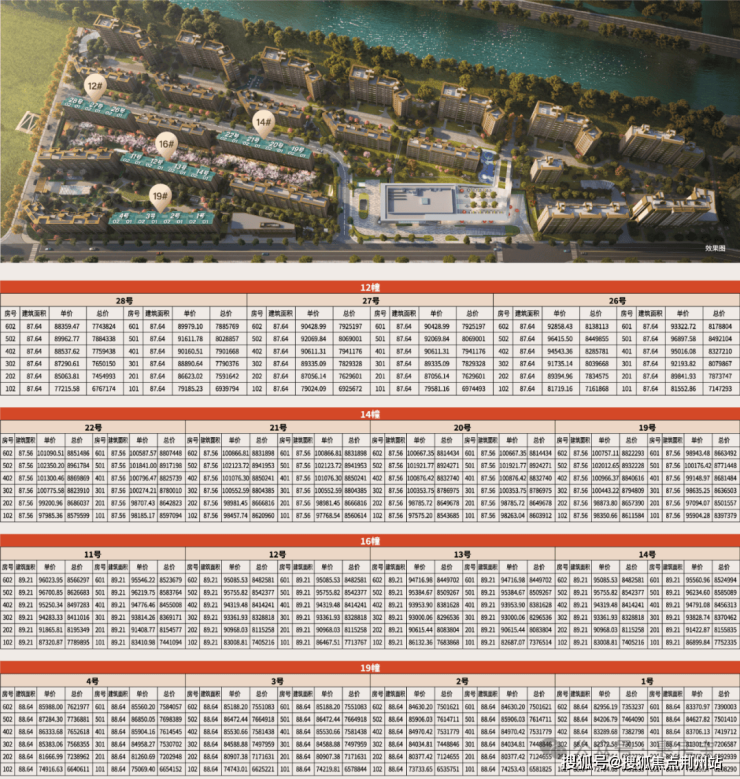Image resolution: width=740 pixels, height=779 pixels.
Task: Select the 16幢 red section header
Action: coord(369,539)
